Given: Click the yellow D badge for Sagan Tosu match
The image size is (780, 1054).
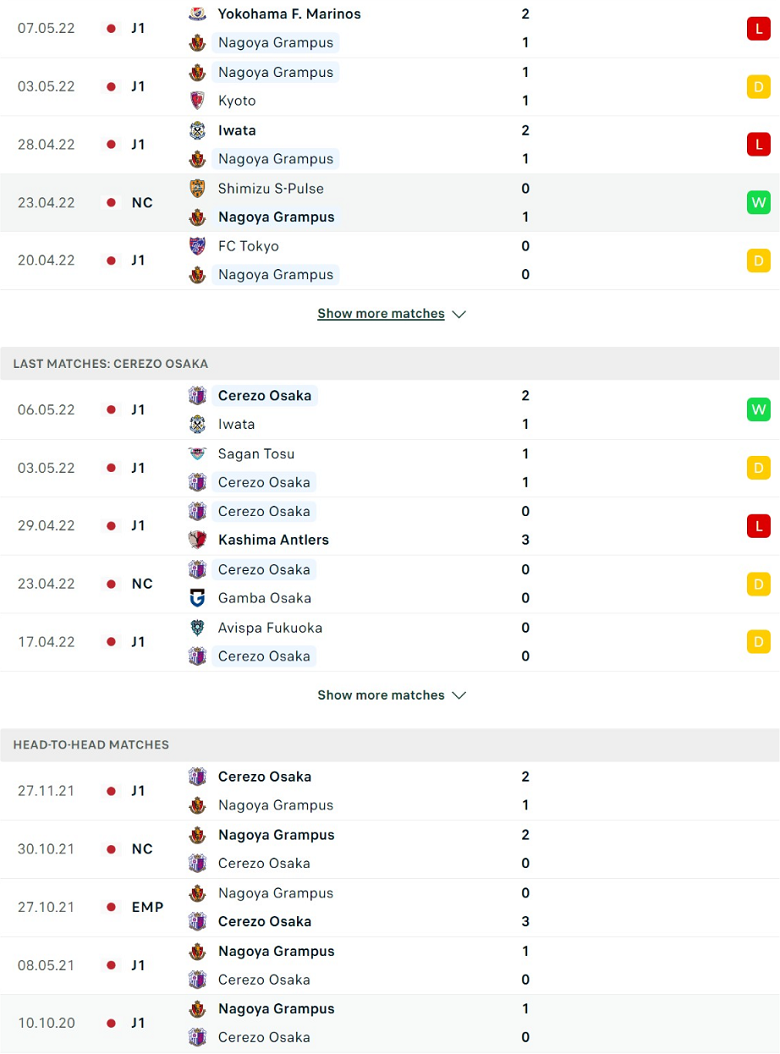Looking at the screenshot, I should tap(758, 468).
